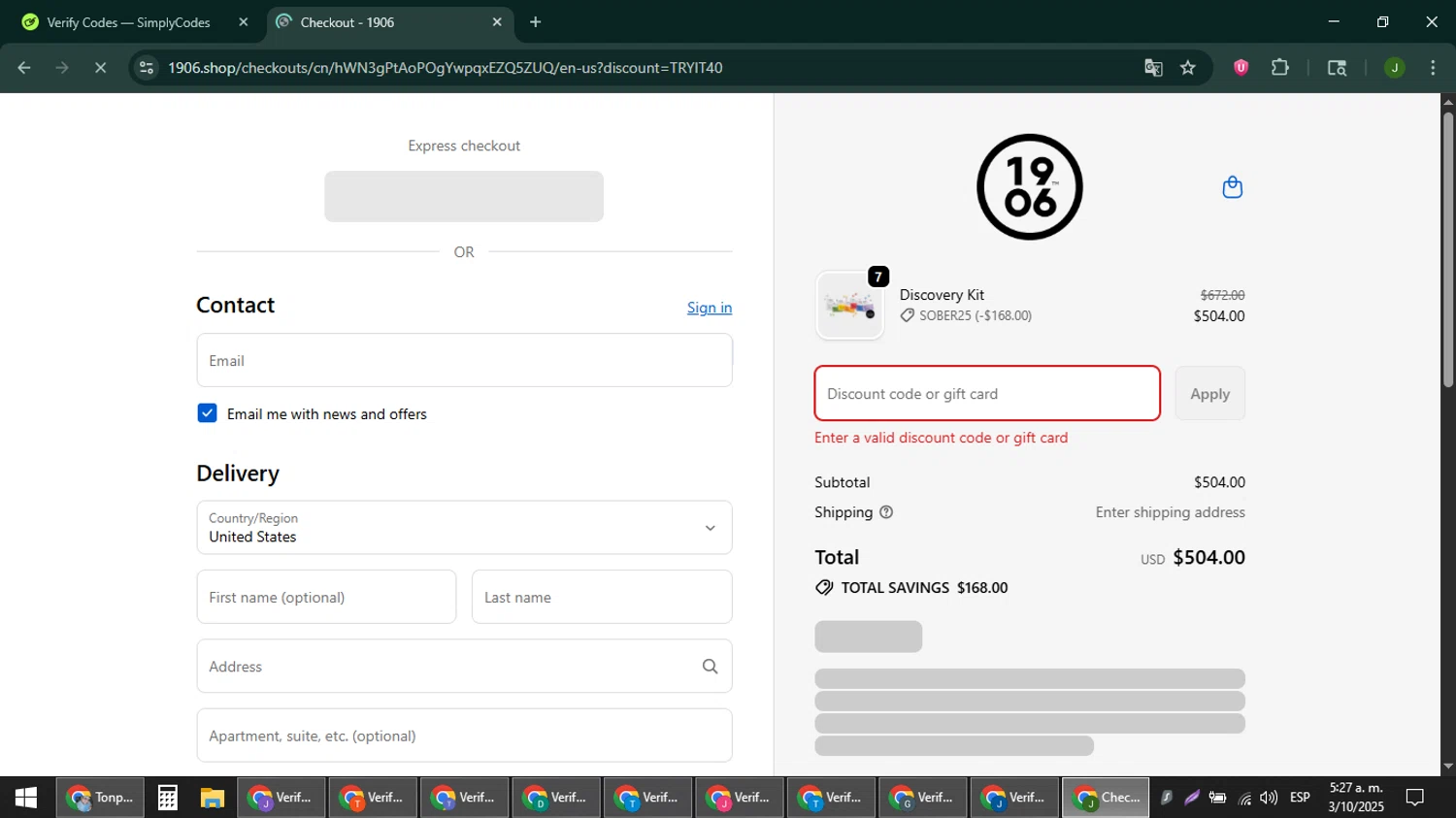Click the scrollbar down arrow
Viewport: 1456px width, 818px height.
pos(1448,767)
